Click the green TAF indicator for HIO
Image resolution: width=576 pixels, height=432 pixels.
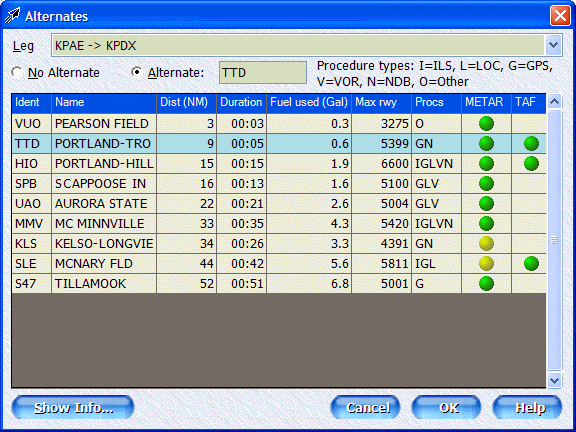coord(531,163)
